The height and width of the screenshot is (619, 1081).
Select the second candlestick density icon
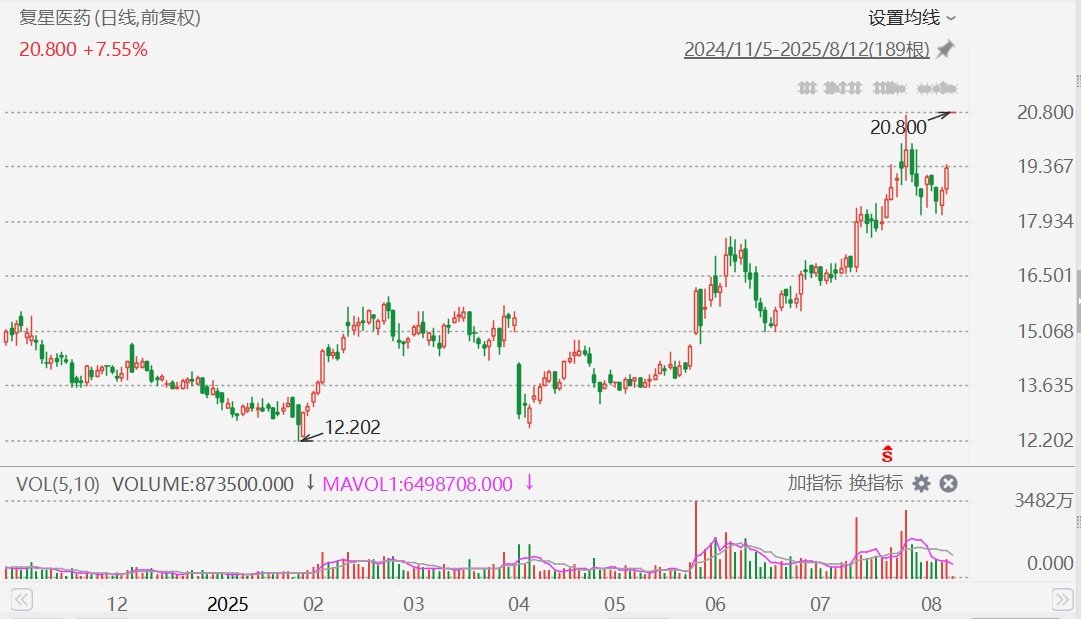coord(843,88)
